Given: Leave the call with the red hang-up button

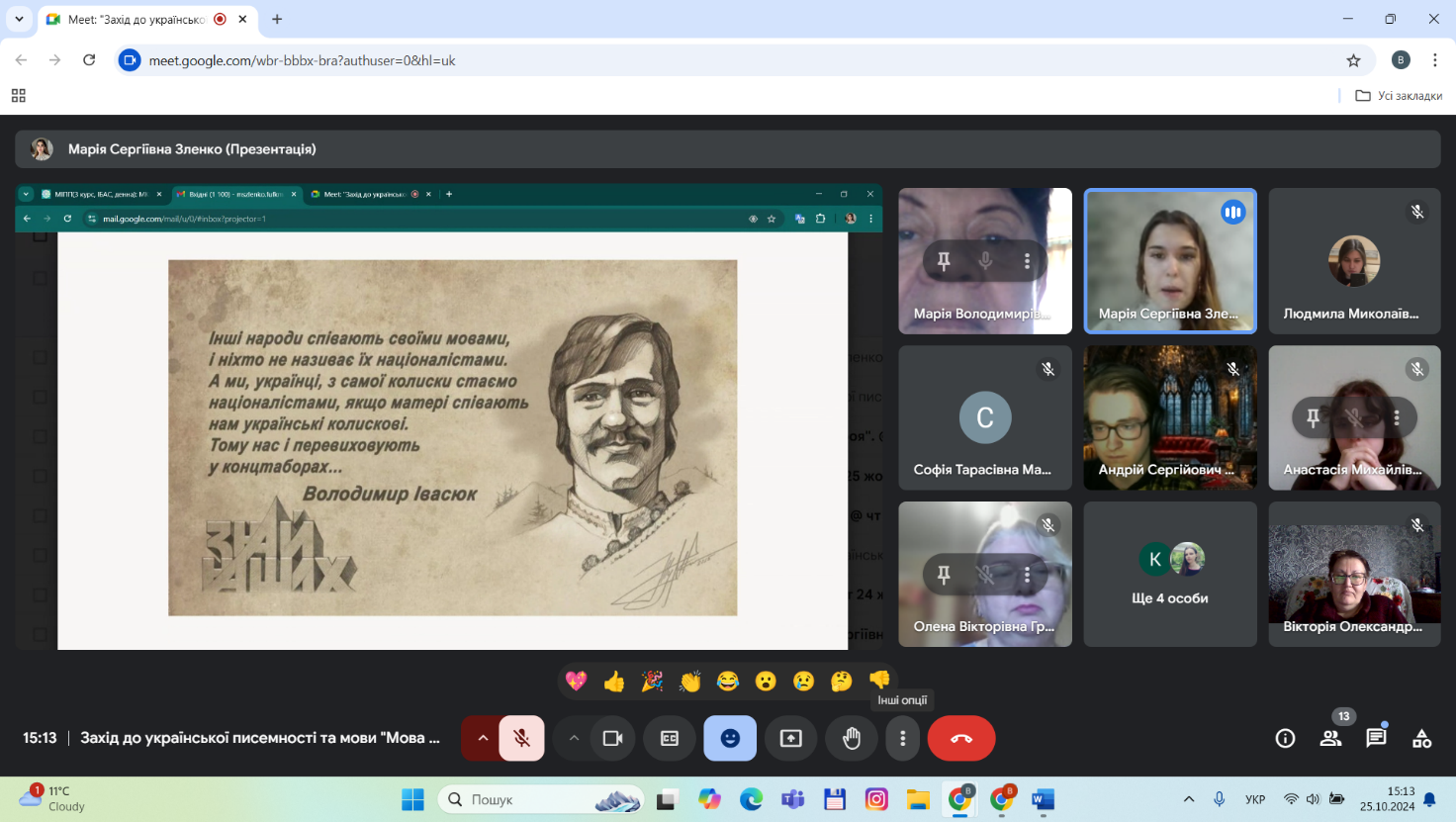Looking at the screenshot, I should [960, 739].
